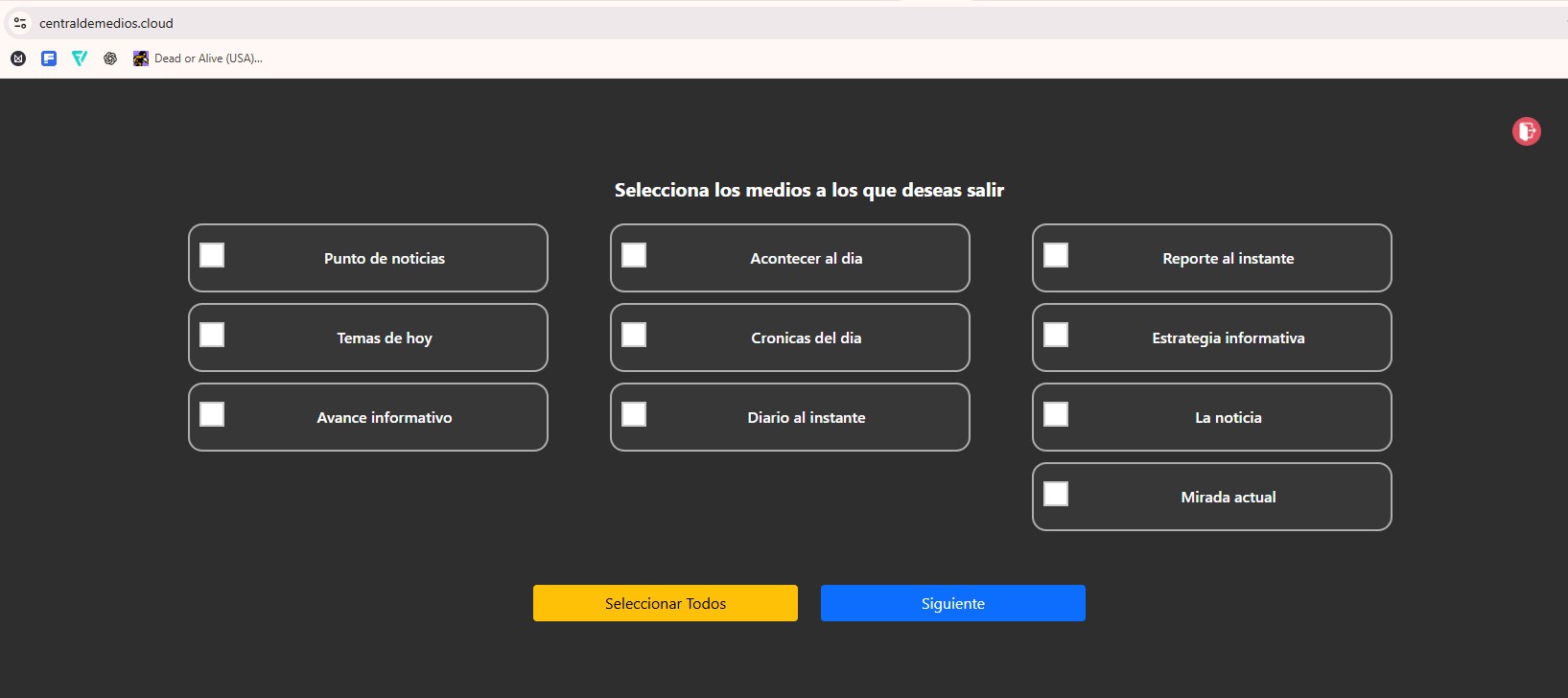1568x698 pixels.
Task: Enable the Acontecer al dia checkbox
Action: tap(634, 255)
